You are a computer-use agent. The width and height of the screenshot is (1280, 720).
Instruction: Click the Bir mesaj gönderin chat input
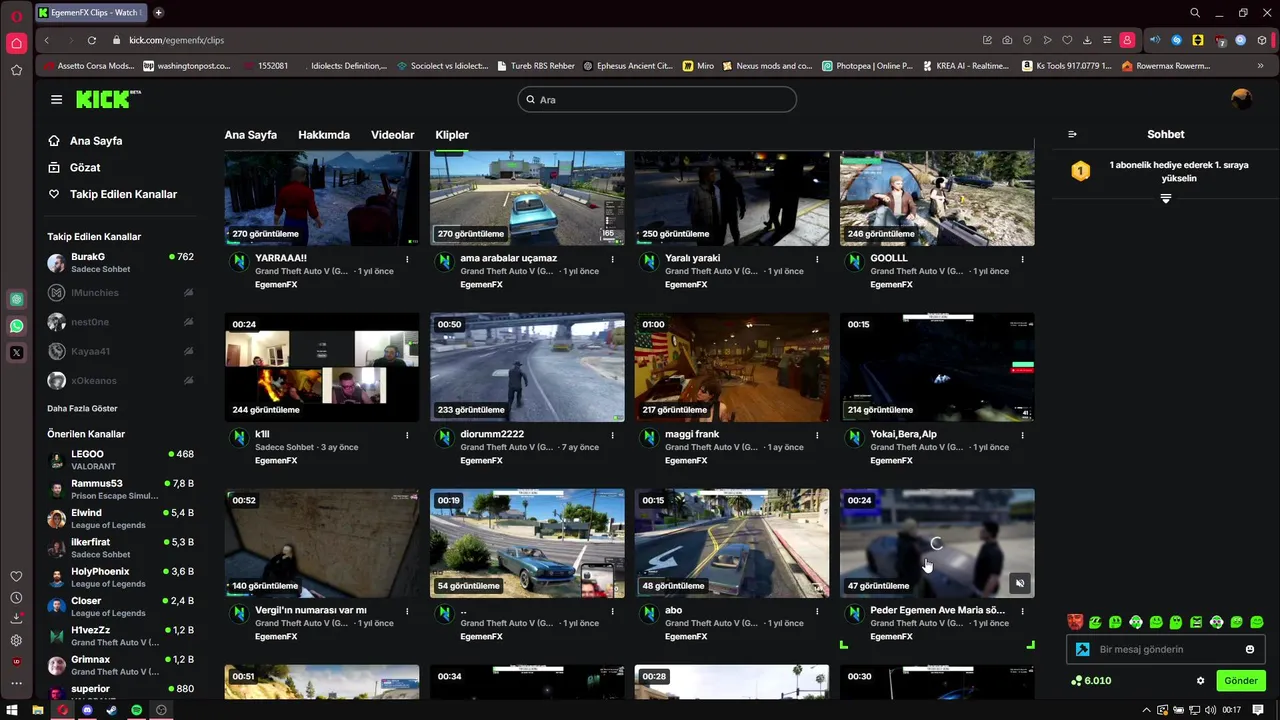(1165, 649)
